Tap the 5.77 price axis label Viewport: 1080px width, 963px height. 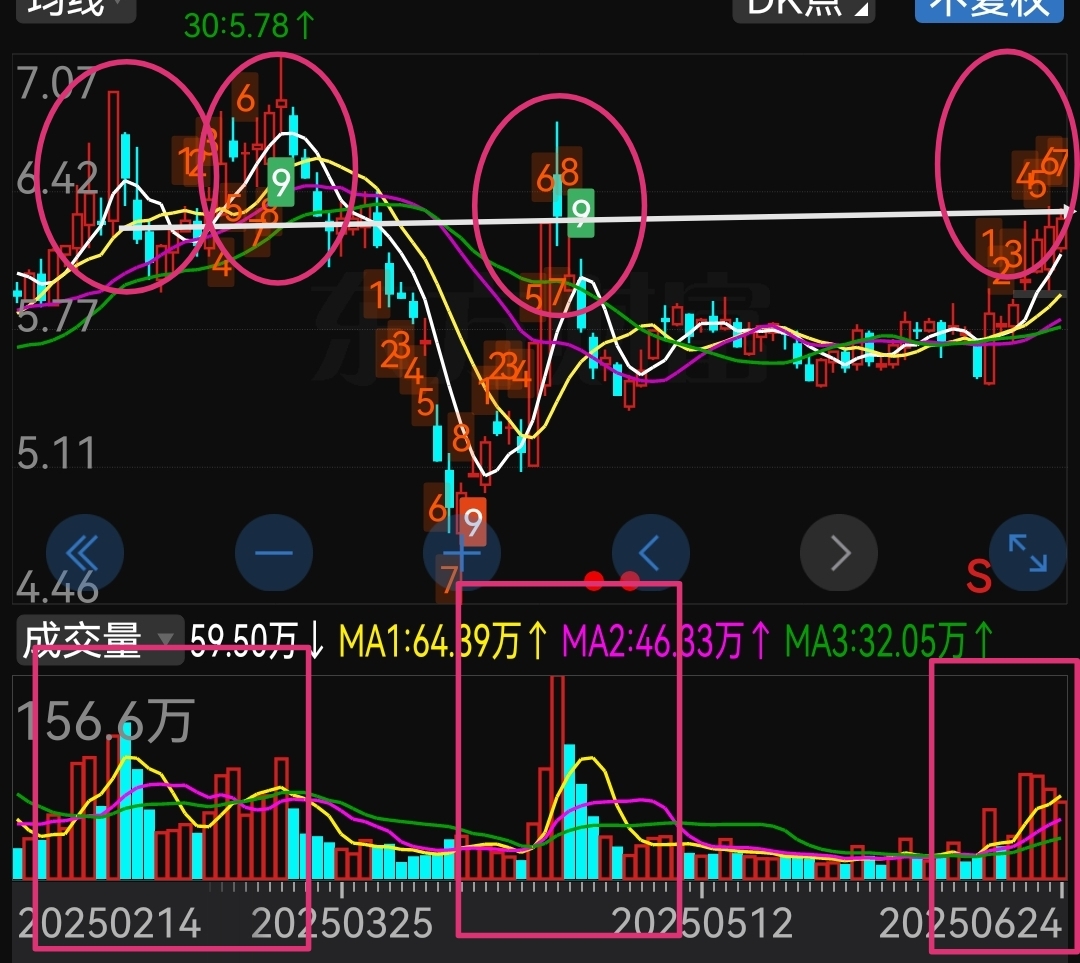point(56,316)
